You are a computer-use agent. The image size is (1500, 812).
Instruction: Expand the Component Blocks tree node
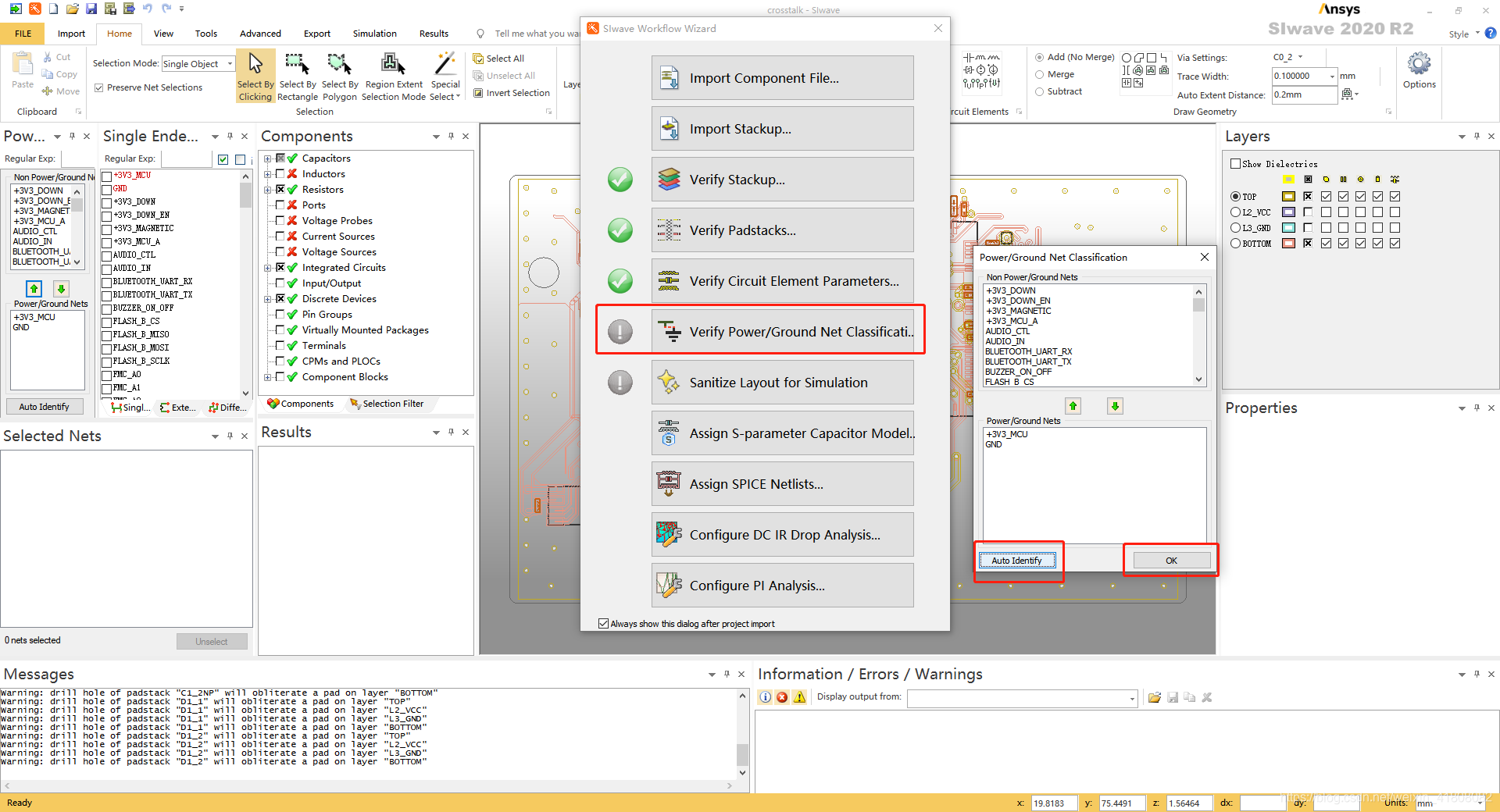click(268, 377)
